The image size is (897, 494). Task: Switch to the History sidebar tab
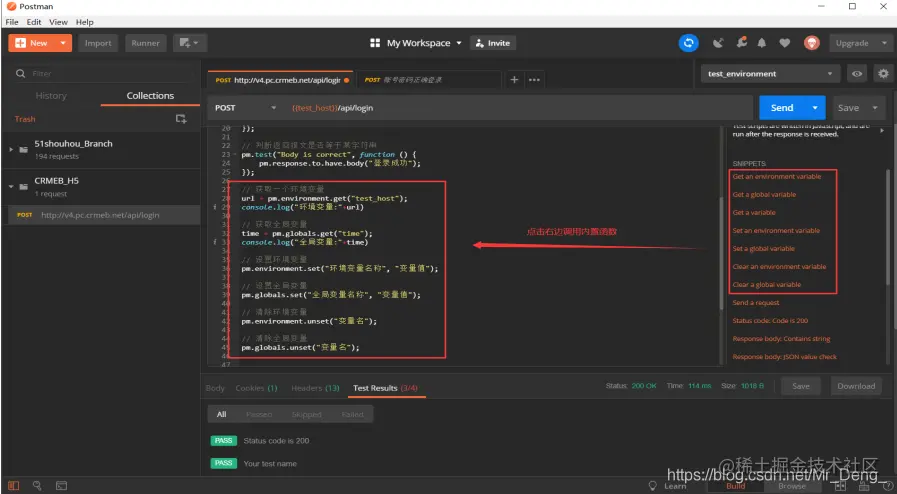[x=51, y=95]
